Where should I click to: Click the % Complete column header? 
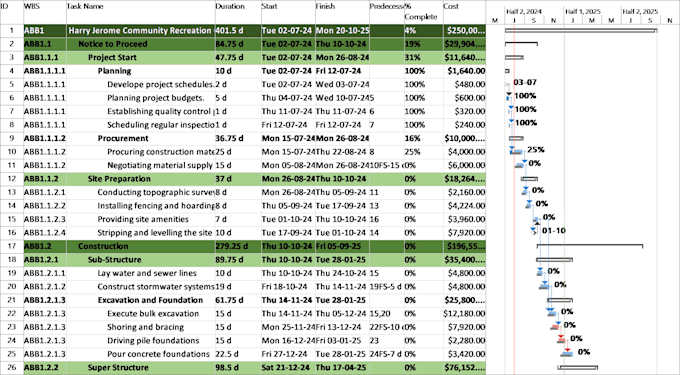(x=424, y=12)
